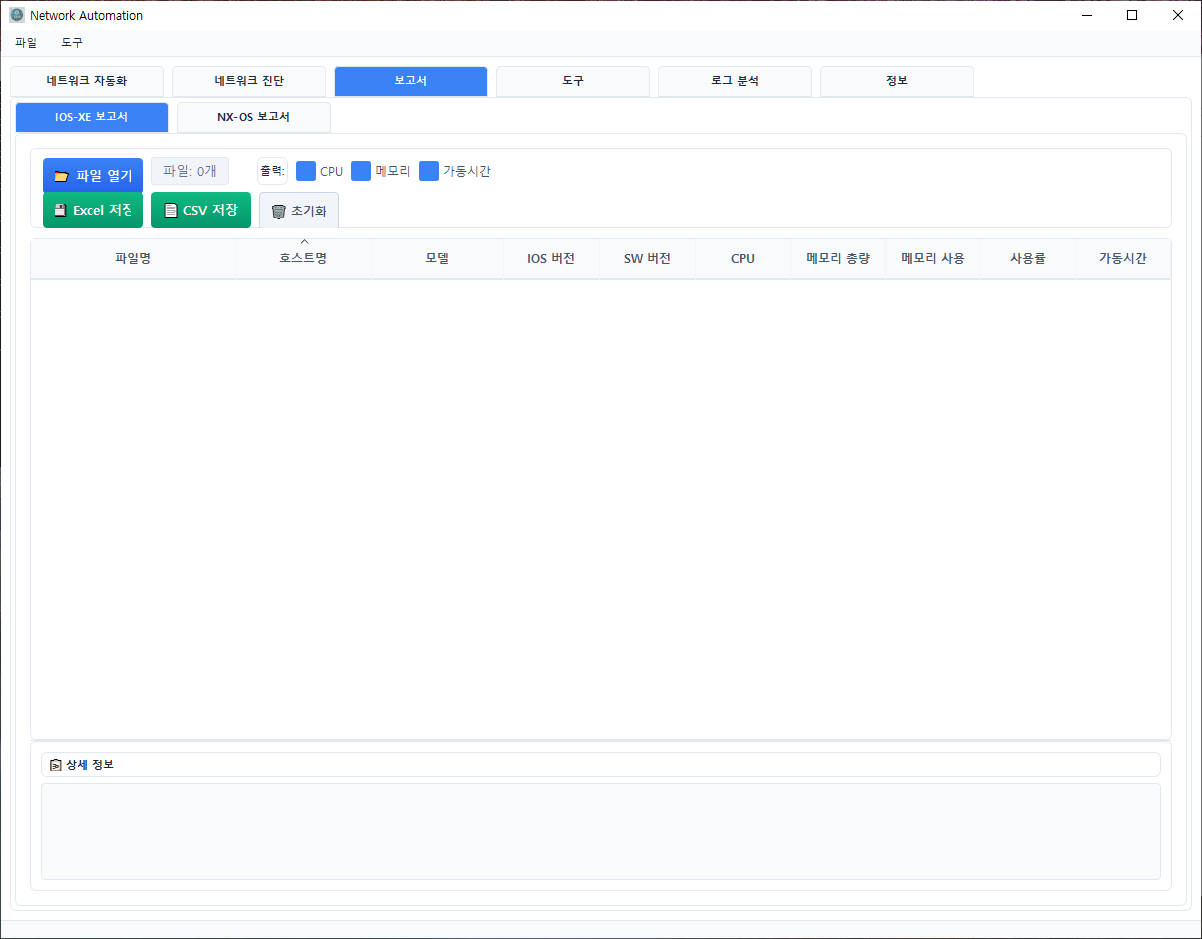Sort table by the 모델 column header
Image resolution: width=1202 pixels, height=939 pixels.
coord(437,258)
